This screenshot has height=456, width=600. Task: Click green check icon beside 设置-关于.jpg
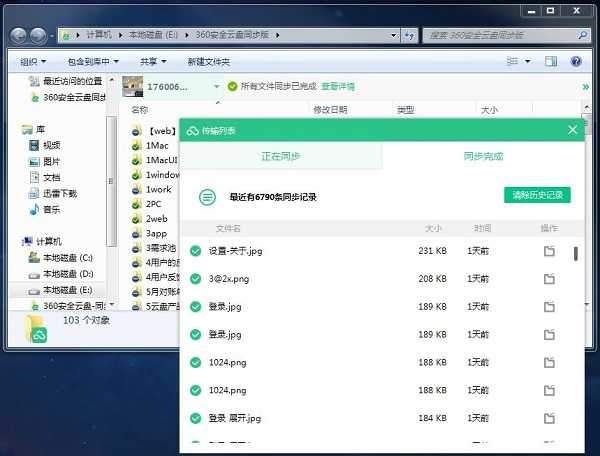point(196,251)
